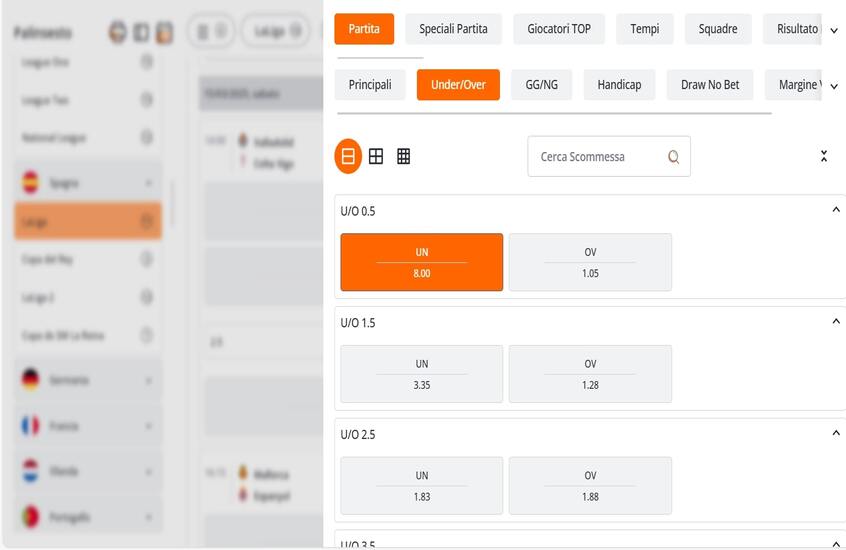This screenshot has height=550, width=846.
Task: Select OV 1.05 odds for U/O 0.5
Action: click(x=590, y=262)
